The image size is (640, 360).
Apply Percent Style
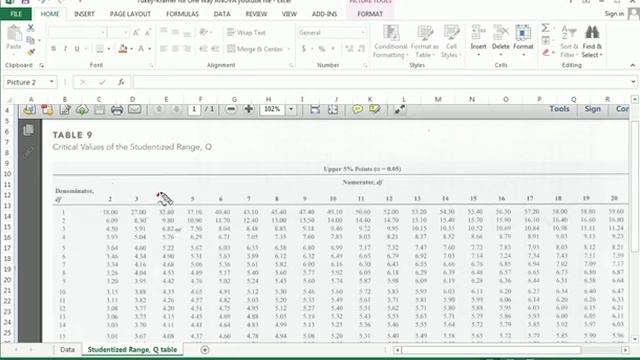point(322,49)
